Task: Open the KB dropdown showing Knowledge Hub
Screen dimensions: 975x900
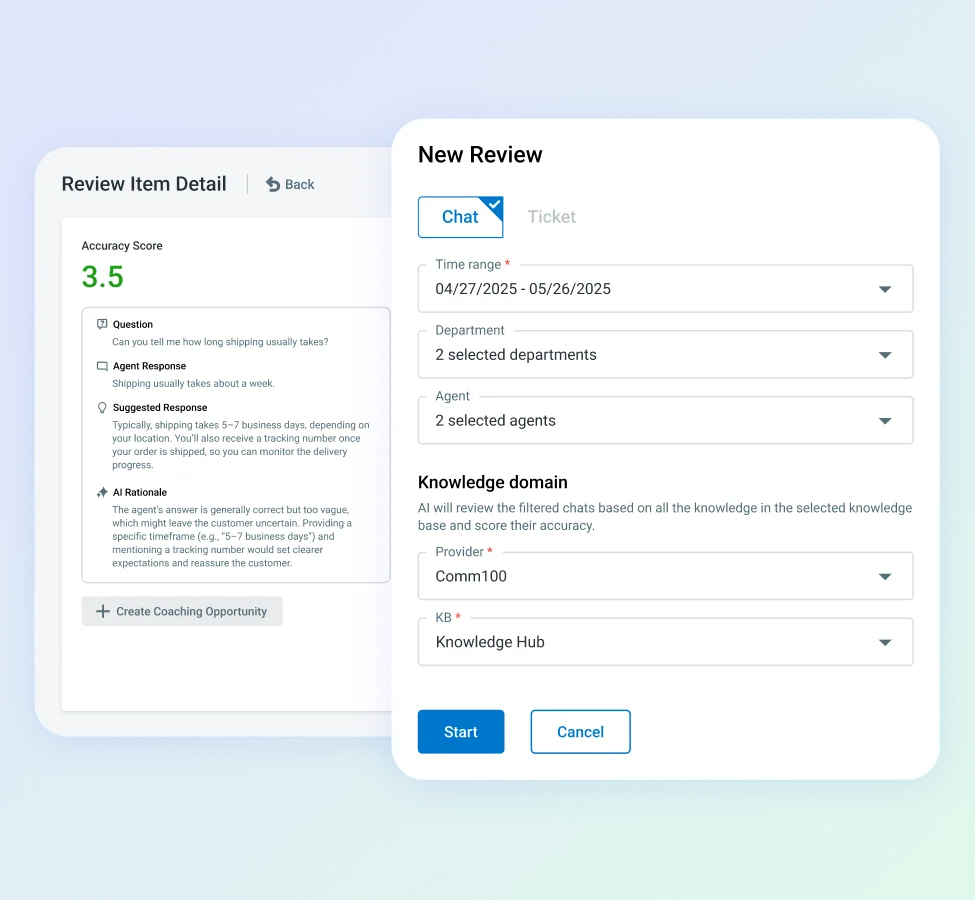Action: (884, 642)
